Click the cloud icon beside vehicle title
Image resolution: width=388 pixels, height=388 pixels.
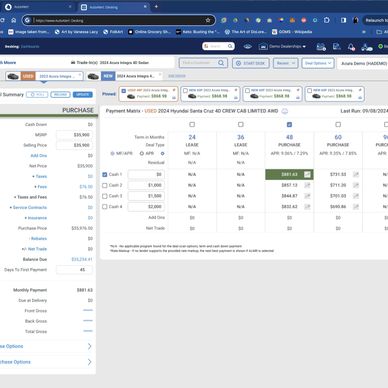[285, 111]
